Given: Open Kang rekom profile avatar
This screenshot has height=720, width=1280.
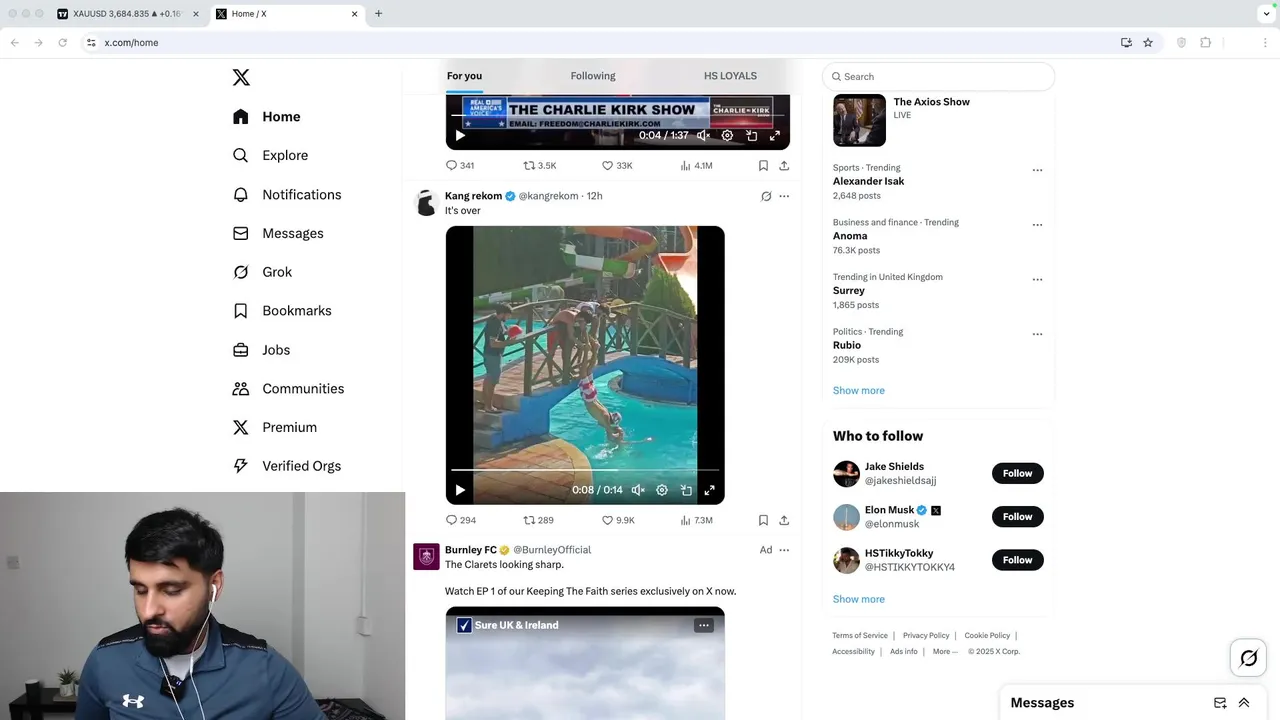Looking at the screenshot, I should tap(427, 202).
